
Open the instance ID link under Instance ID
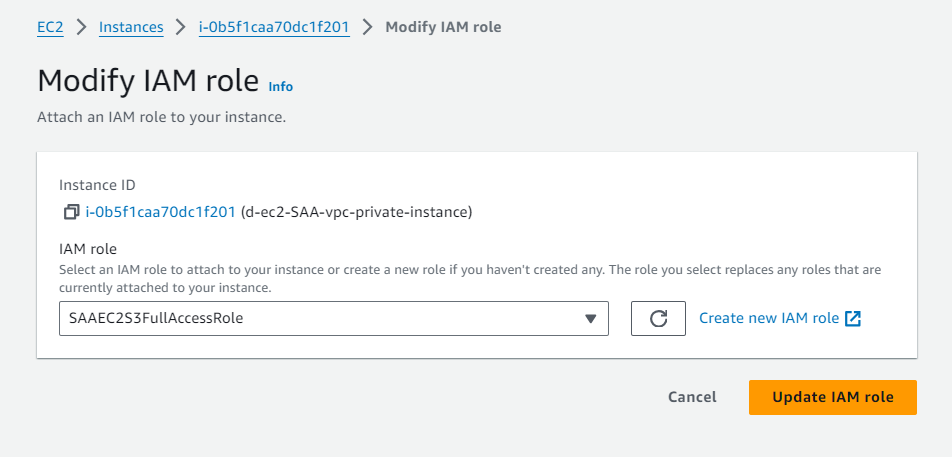[160, 212]
